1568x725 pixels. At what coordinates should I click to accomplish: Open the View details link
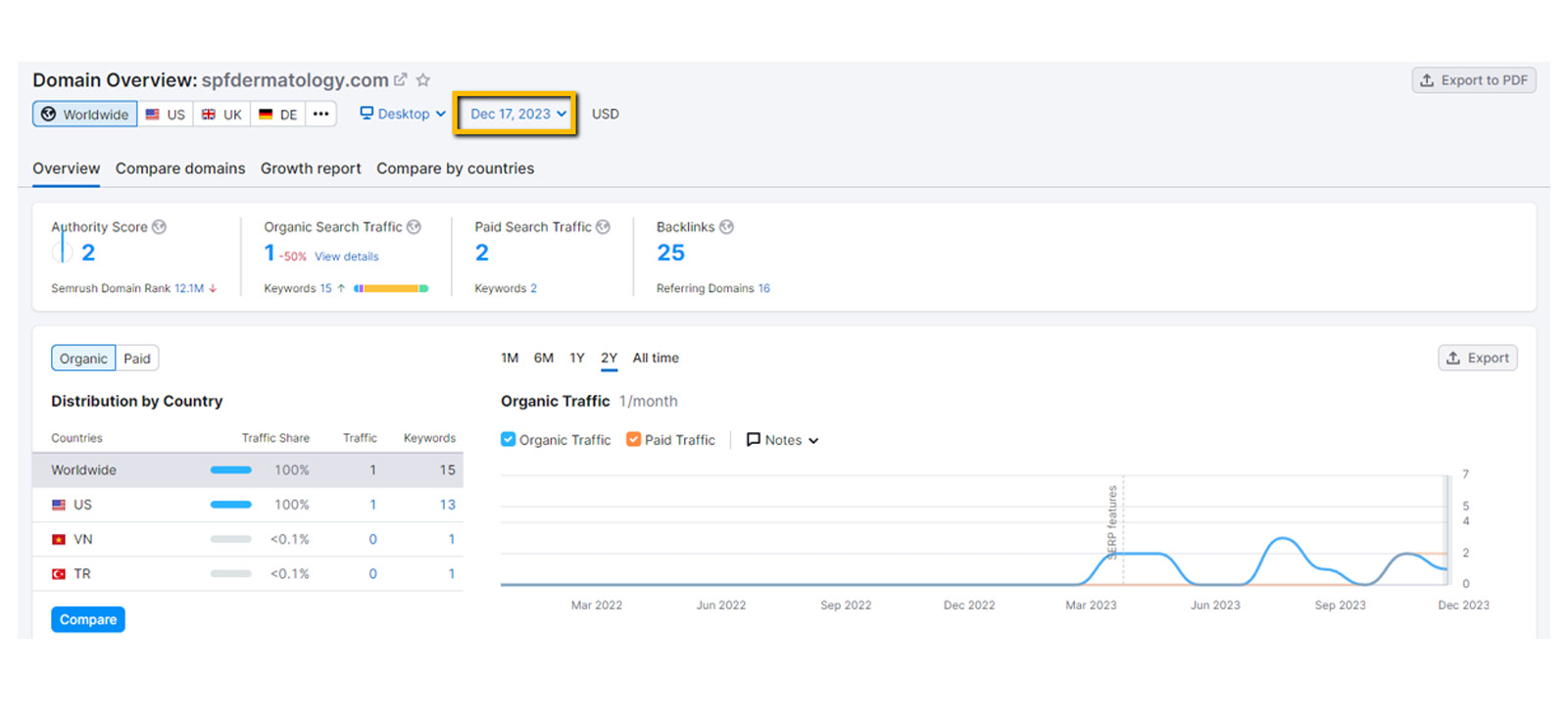pyautogui.click(x=346, y=257)
